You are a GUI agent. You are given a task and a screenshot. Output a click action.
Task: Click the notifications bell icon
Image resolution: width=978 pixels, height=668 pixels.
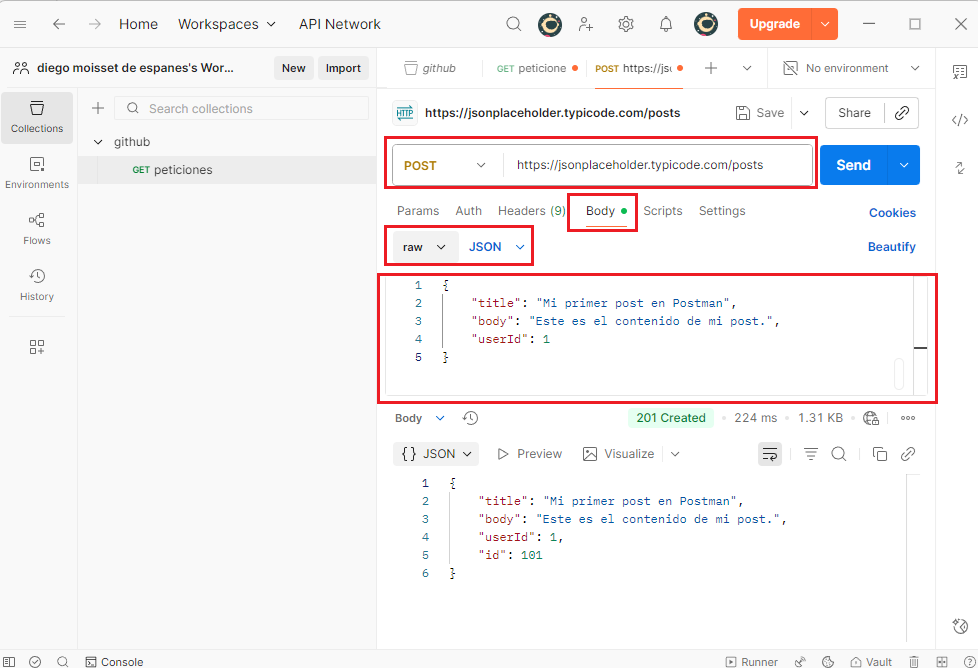pyautogui.click(x=666, y=24)
